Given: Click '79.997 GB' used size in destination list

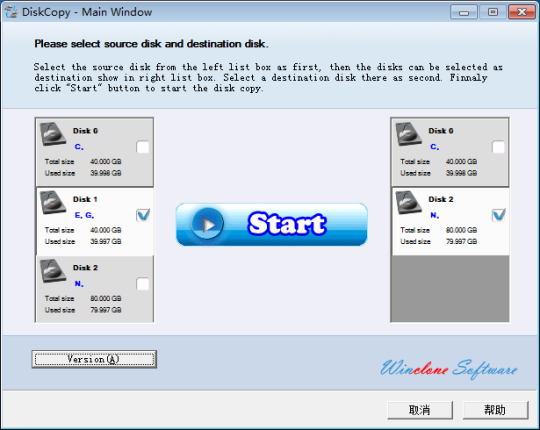Looking at the screenshot, I should (461, 242).
